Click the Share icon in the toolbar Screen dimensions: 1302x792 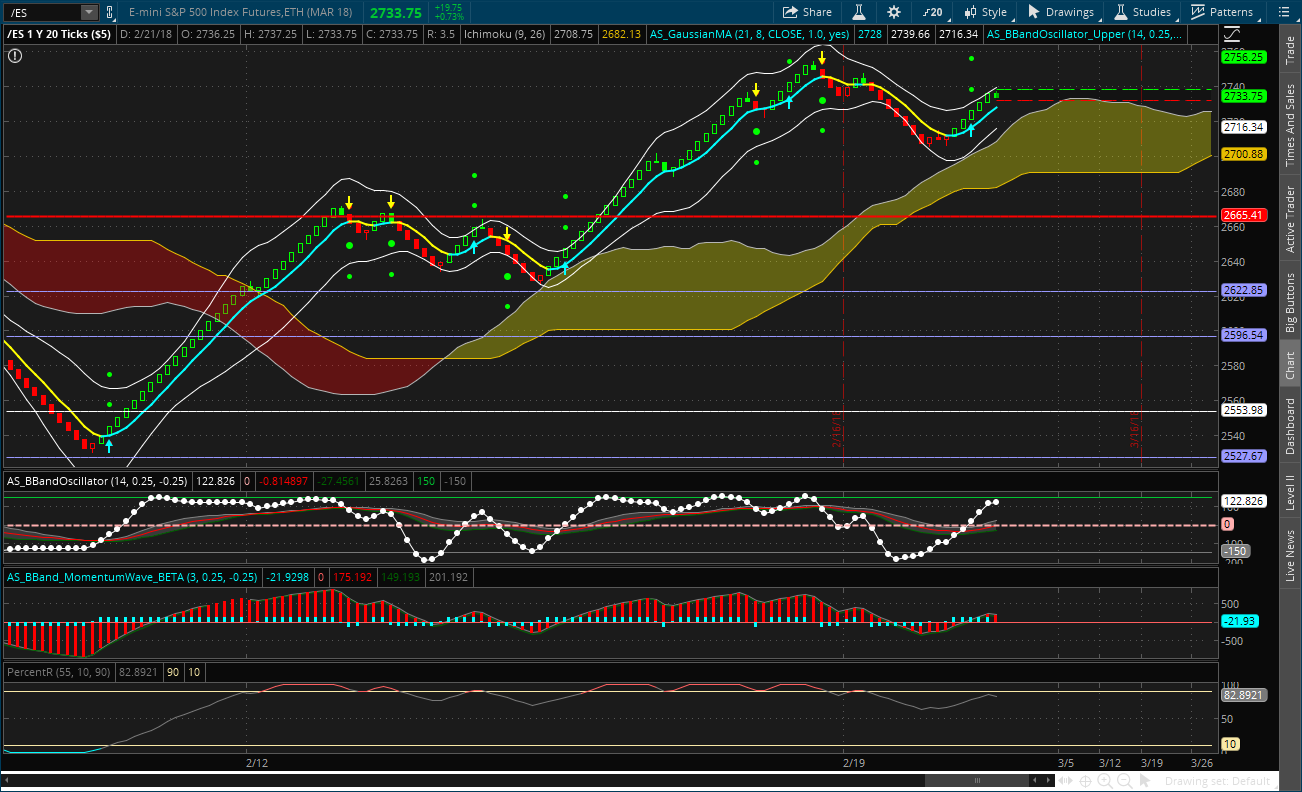click(806, 12)
